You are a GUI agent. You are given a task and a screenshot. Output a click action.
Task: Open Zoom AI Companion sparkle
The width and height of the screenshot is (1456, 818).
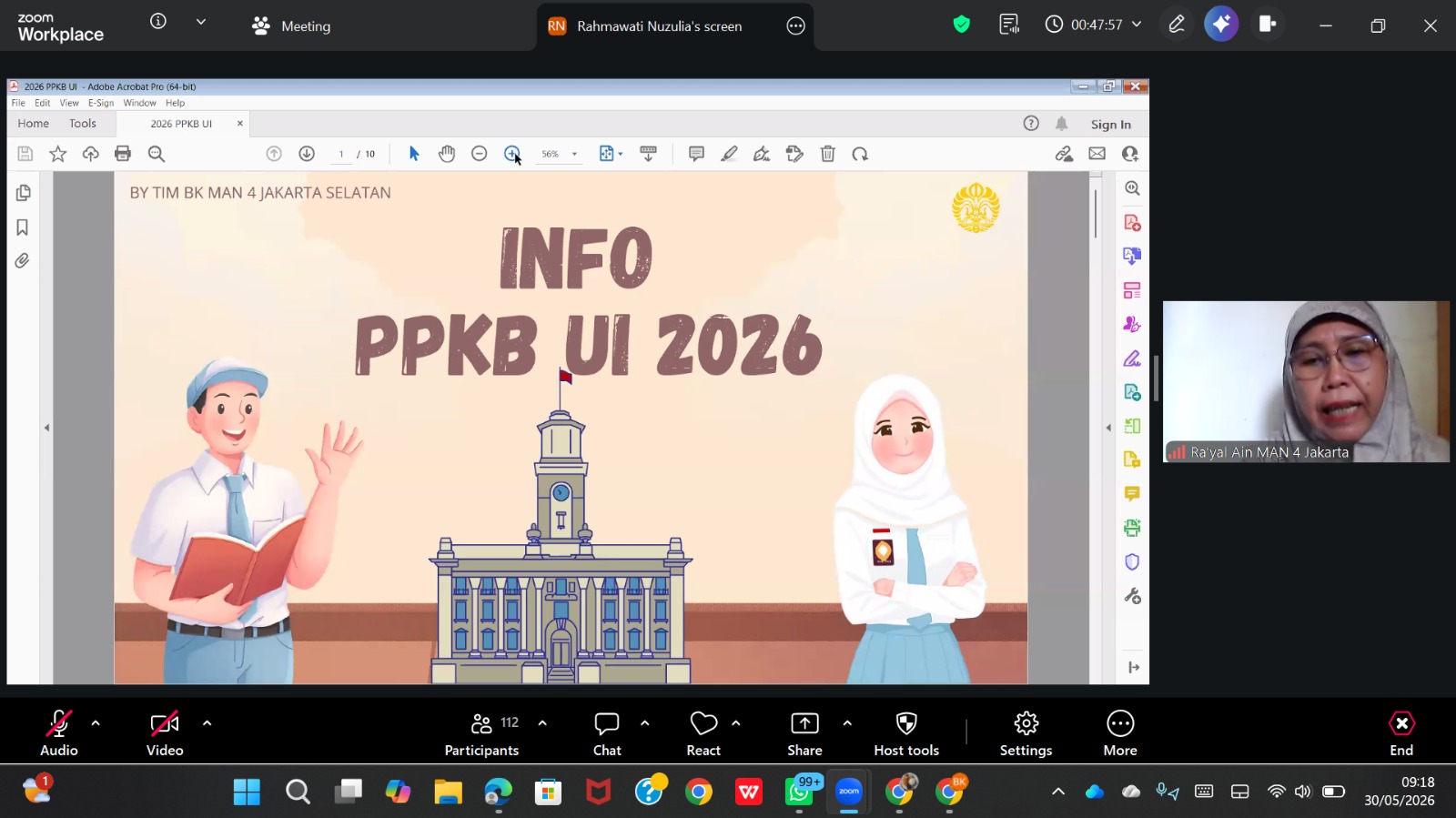(x=1221, y=25)
